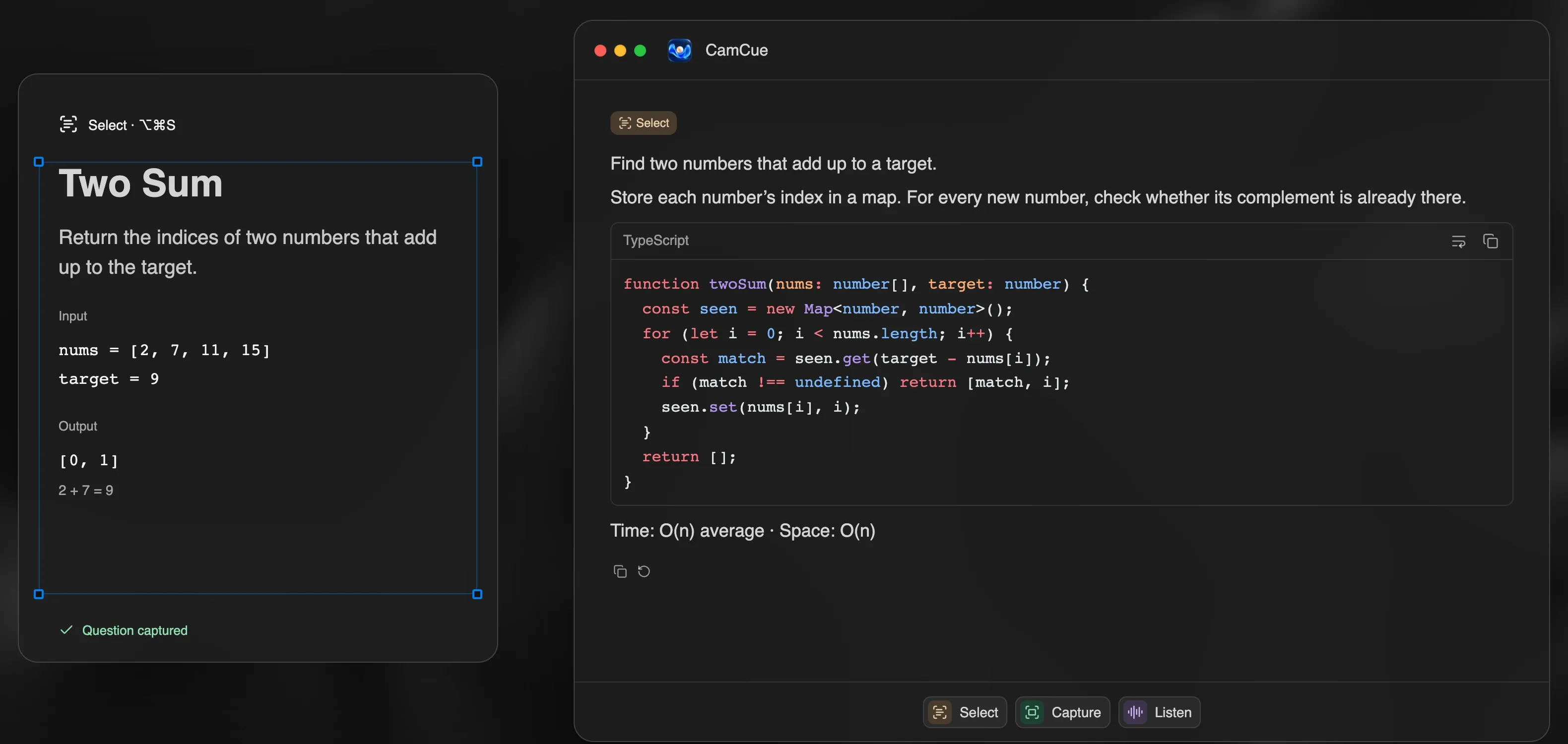
Task: Click the 'Input' label in left panel
Action: [x=72, y=316]
